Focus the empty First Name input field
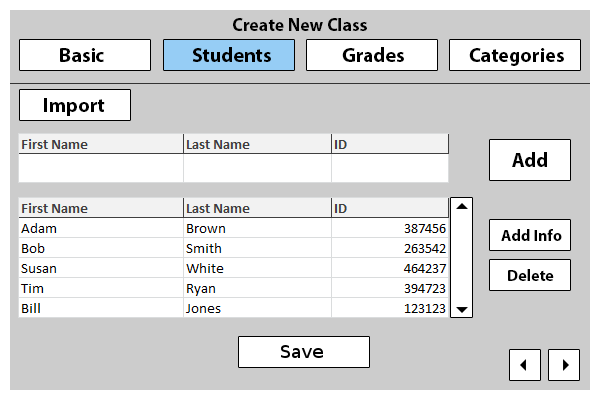This screenshot has width=600, height=400. [x=100, y=168]
